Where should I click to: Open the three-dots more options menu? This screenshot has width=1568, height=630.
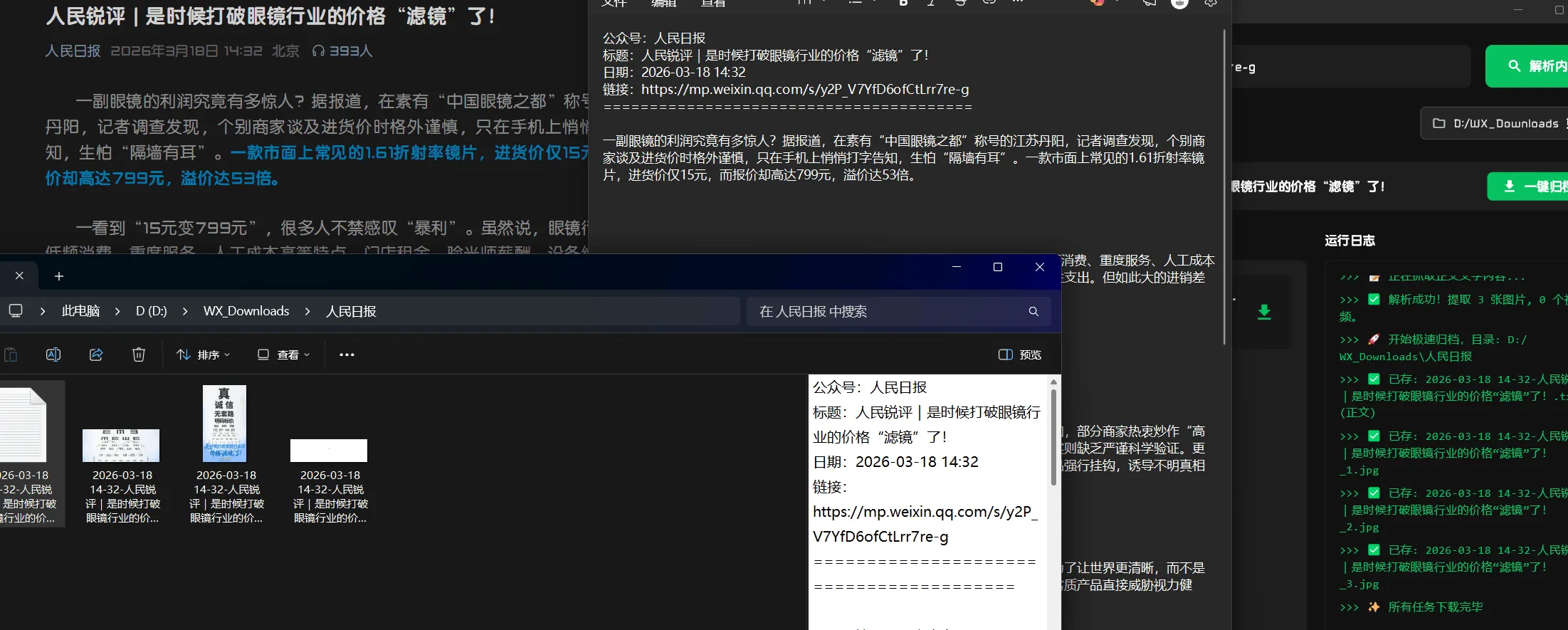(347, 355)
